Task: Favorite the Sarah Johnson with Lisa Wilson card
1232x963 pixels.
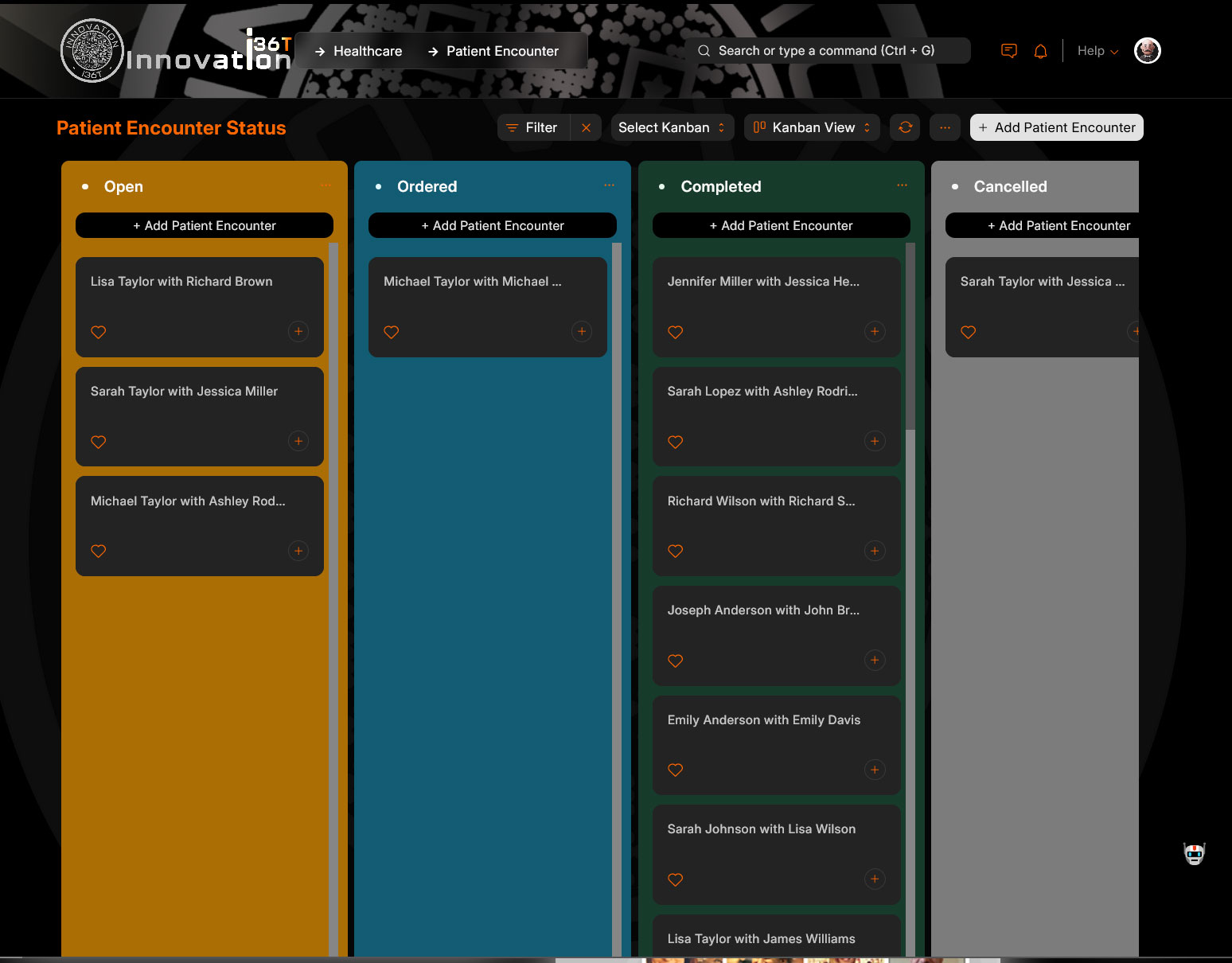Action: pos(676,879)
